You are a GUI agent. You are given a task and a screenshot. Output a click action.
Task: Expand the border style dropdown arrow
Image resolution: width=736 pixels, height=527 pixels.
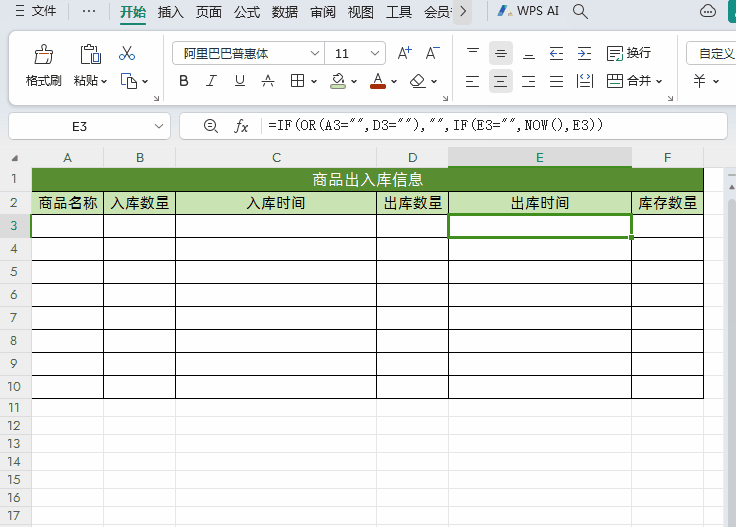[x=314, y=82]
